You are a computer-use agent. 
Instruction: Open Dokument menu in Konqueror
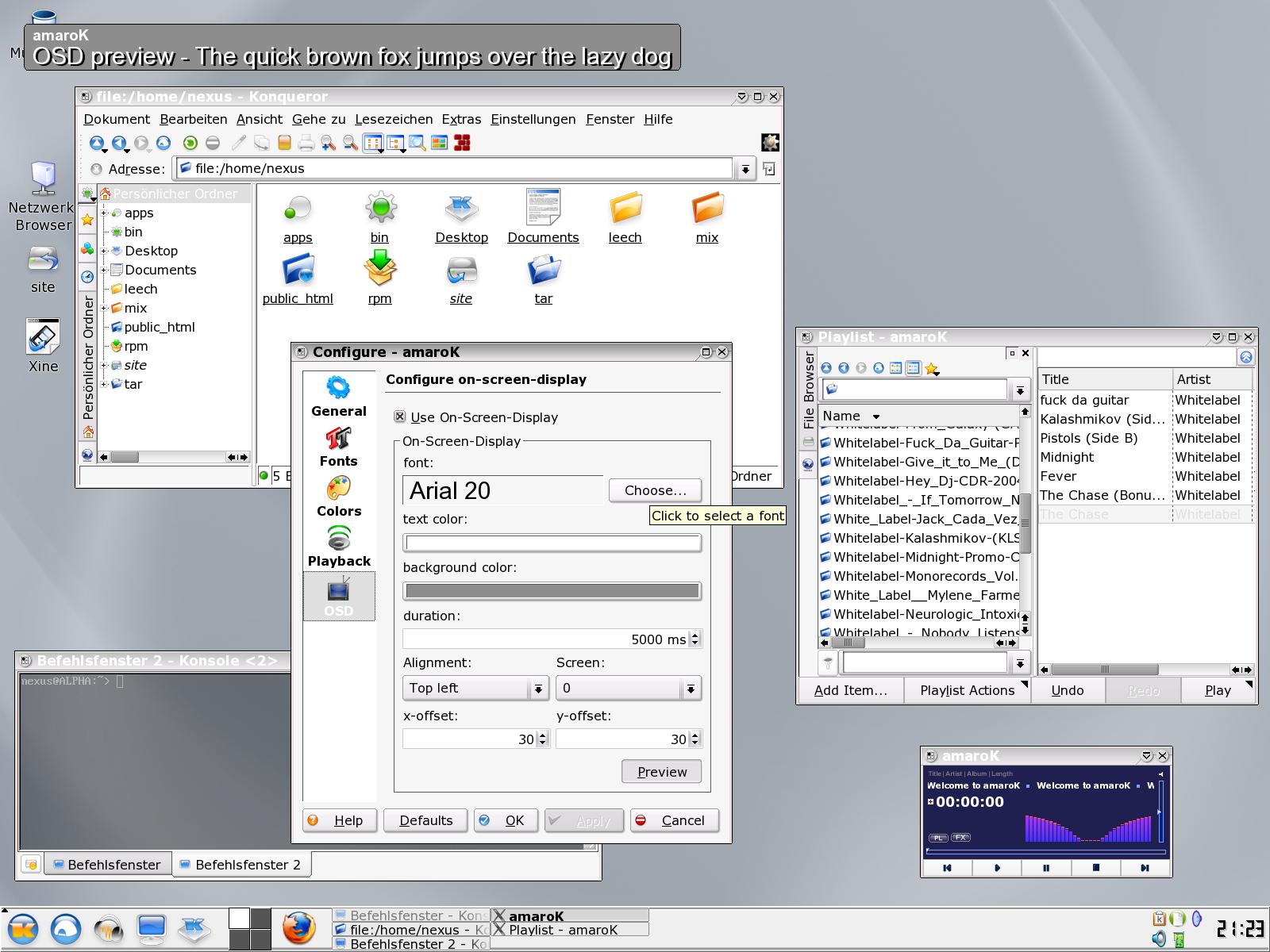coord(117,119)
